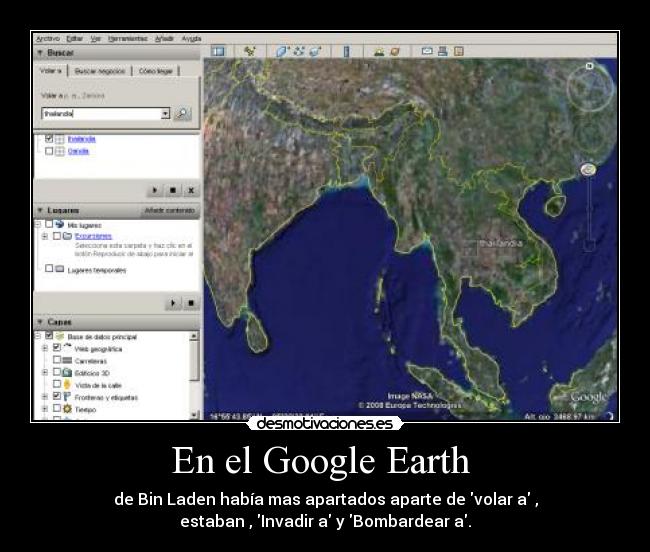The height and width of the screenshot is (552, 650).
Task: Enable the Edificios 3D layer checkbox
Action: point(57,372)
